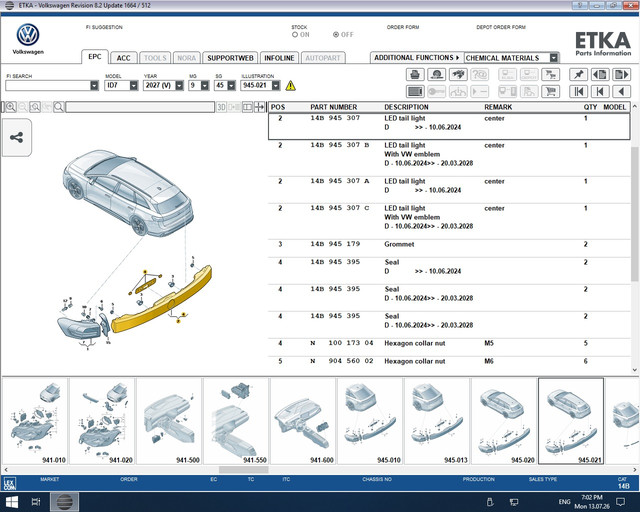Click the yellow warning triangle icon

[x=290, y=86]
